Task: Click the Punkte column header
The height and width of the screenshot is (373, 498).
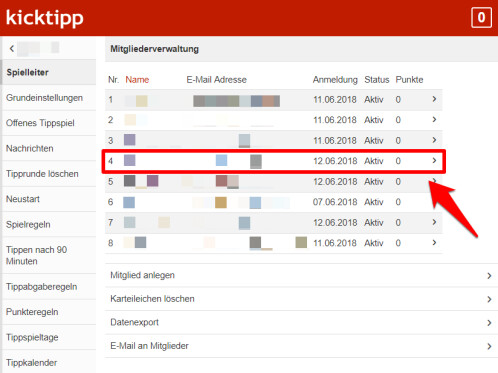Action: tap(409, 80)
